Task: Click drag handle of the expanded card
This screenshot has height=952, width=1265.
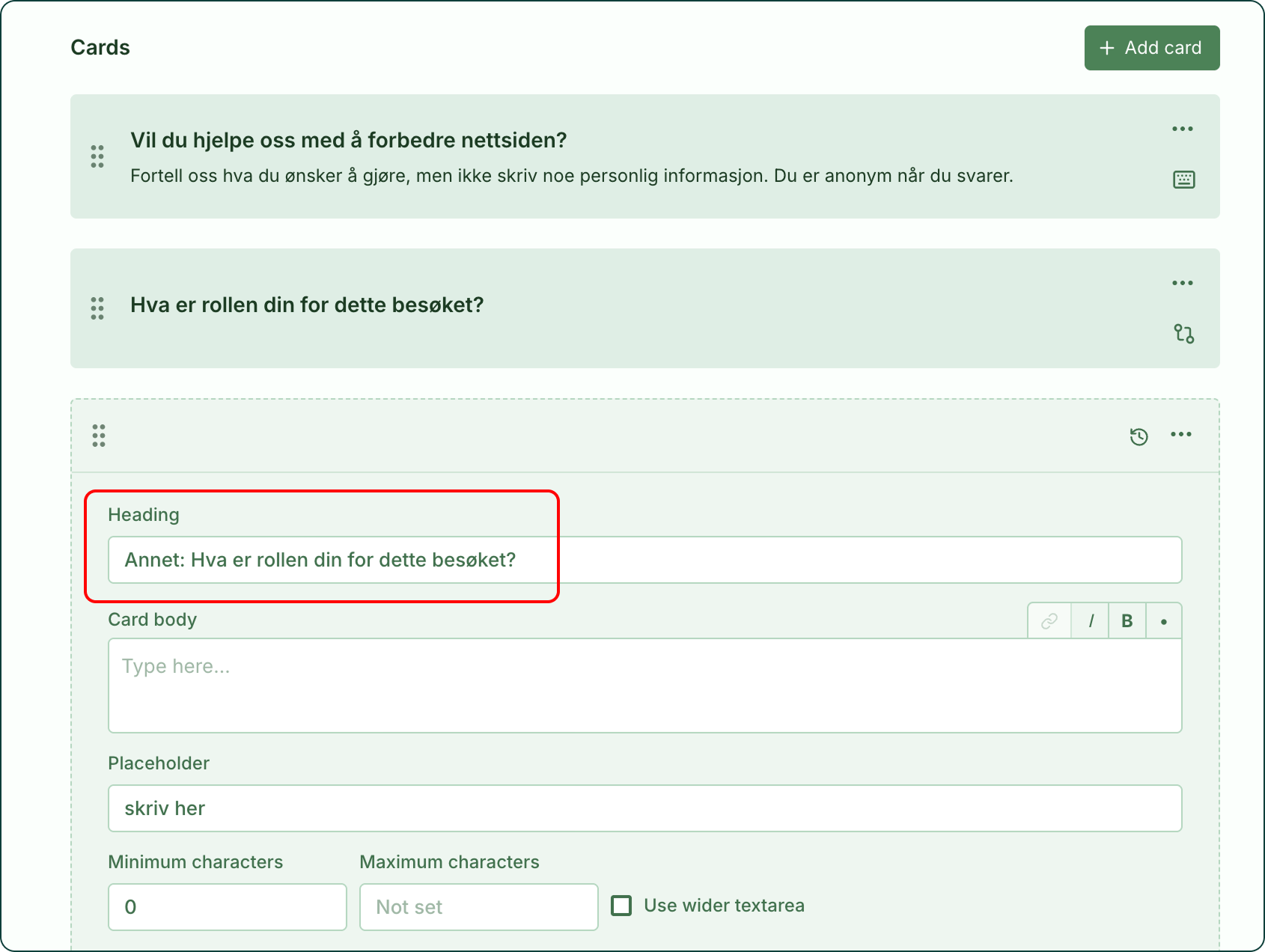Action: pos(99,436)
